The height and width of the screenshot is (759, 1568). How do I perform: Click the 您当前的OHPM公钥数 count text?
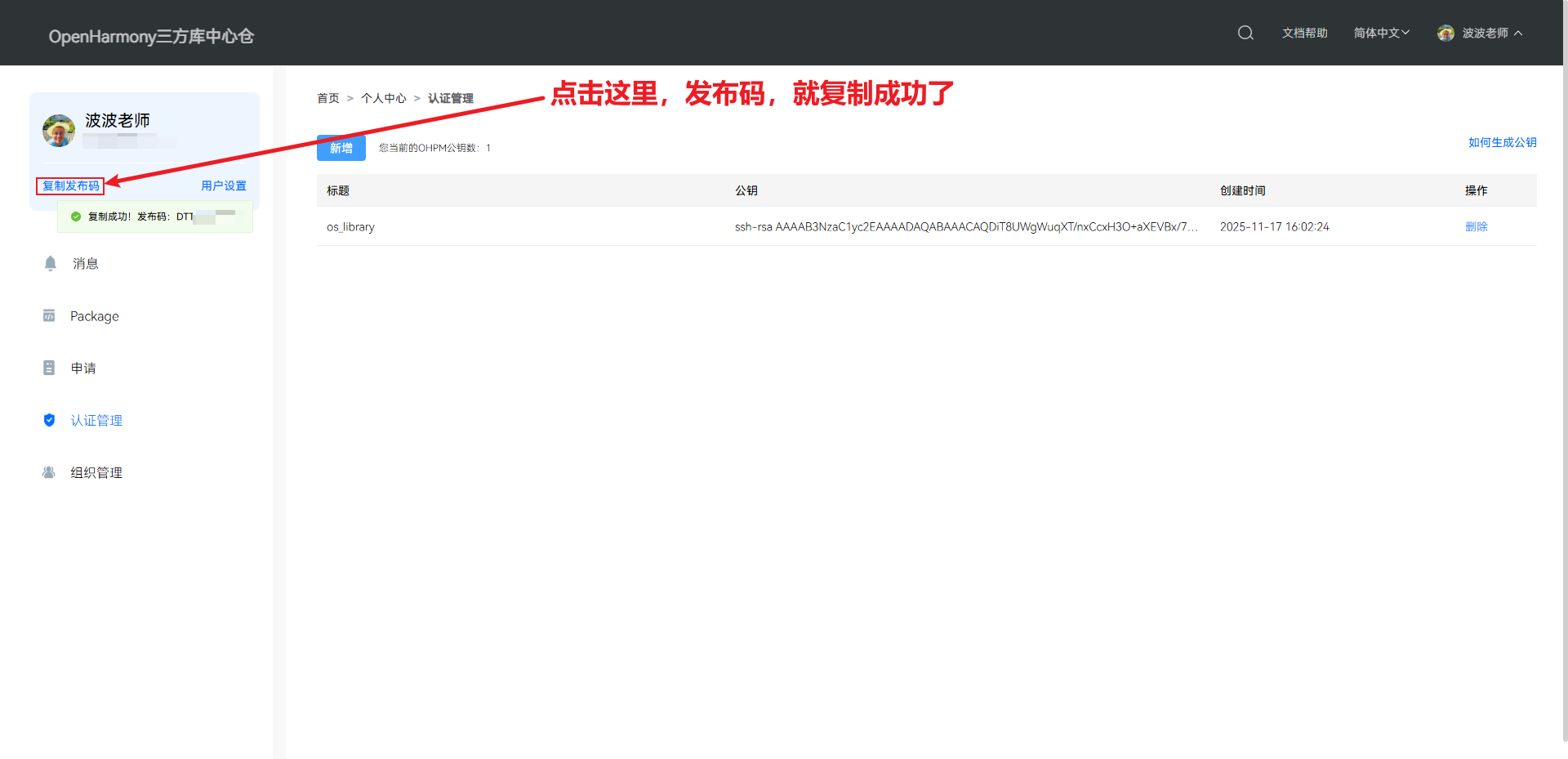tap(434, 148)
